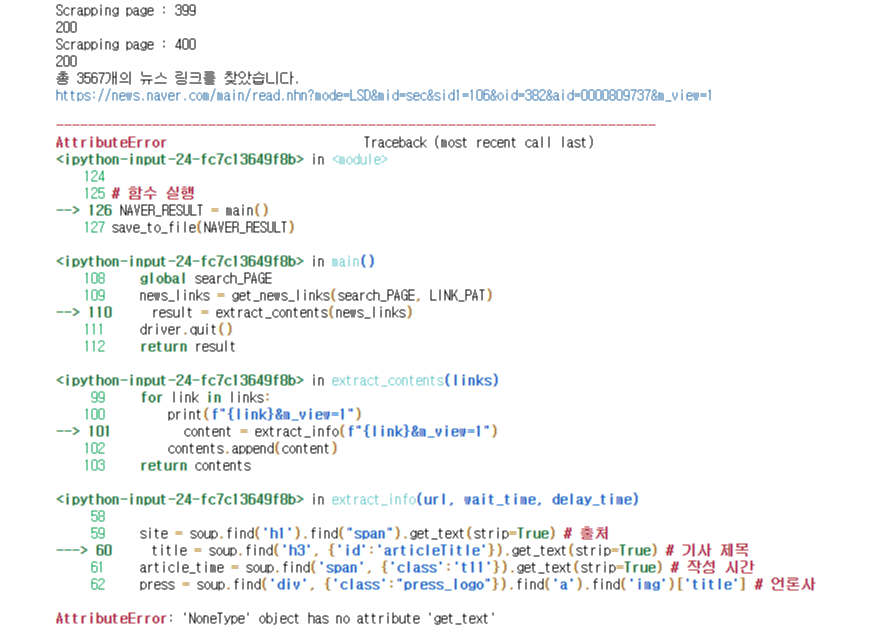Image resolution: width=884 pixels, height=641 pixels.
Task: Click the '# 기사 제목' comment
Action: point(708,550)
